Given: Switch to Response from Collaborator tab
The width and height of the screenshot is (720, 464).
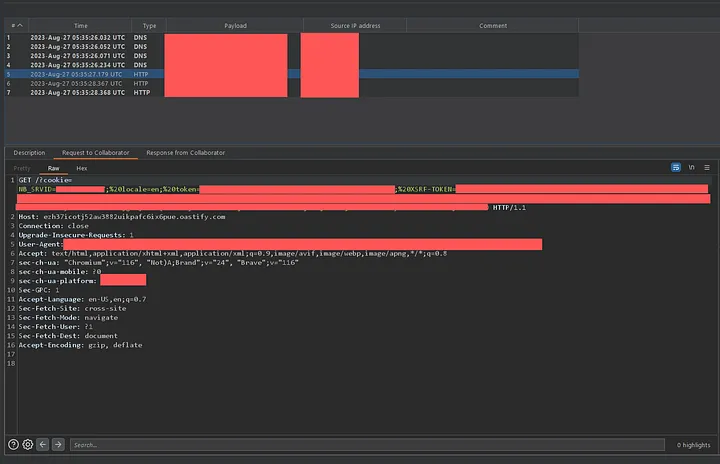Looking at the screenshot, I should [x=186, y=153].
